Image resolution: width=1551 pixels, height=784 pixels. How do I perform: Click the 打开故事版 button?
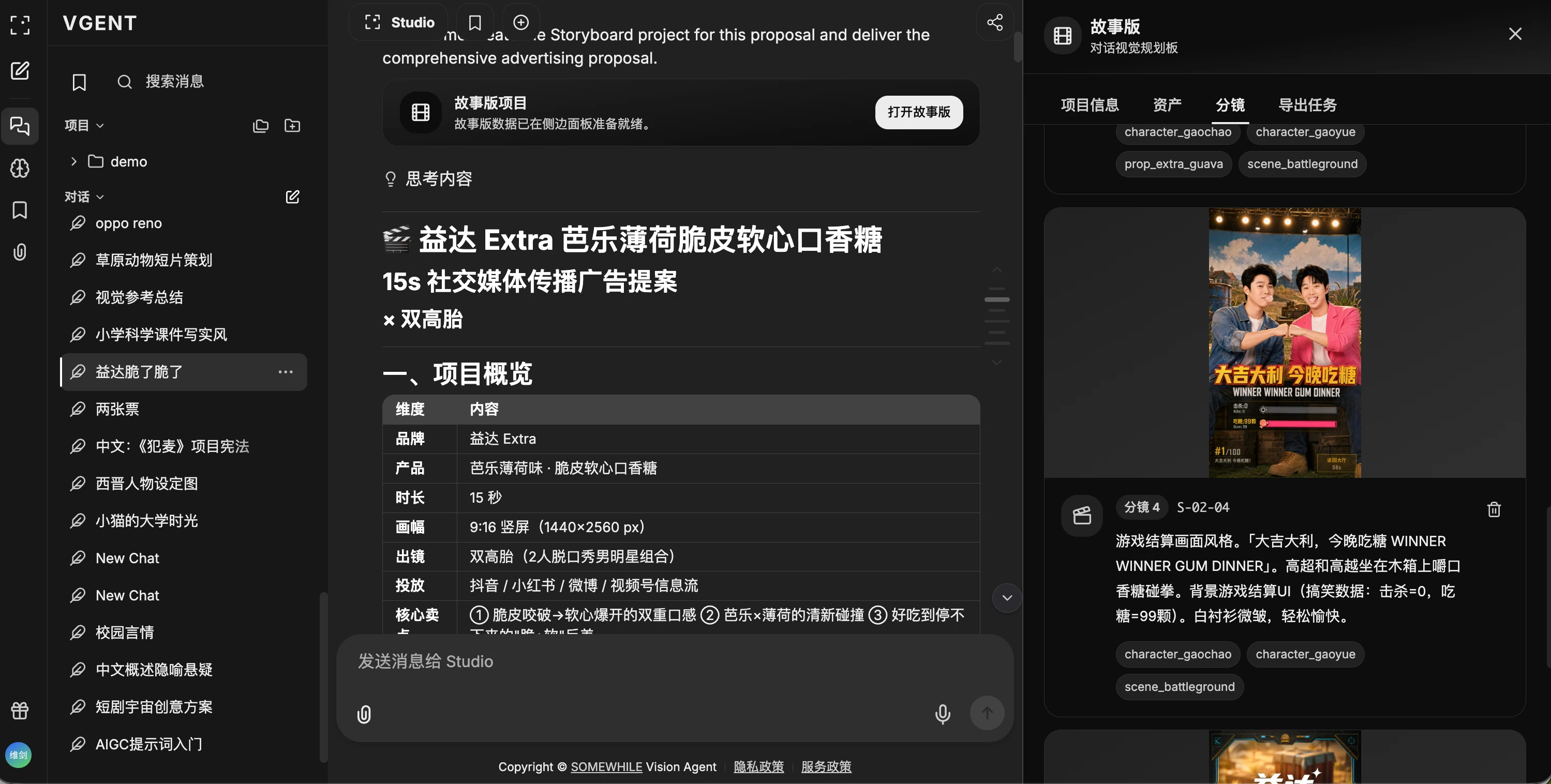919,112
